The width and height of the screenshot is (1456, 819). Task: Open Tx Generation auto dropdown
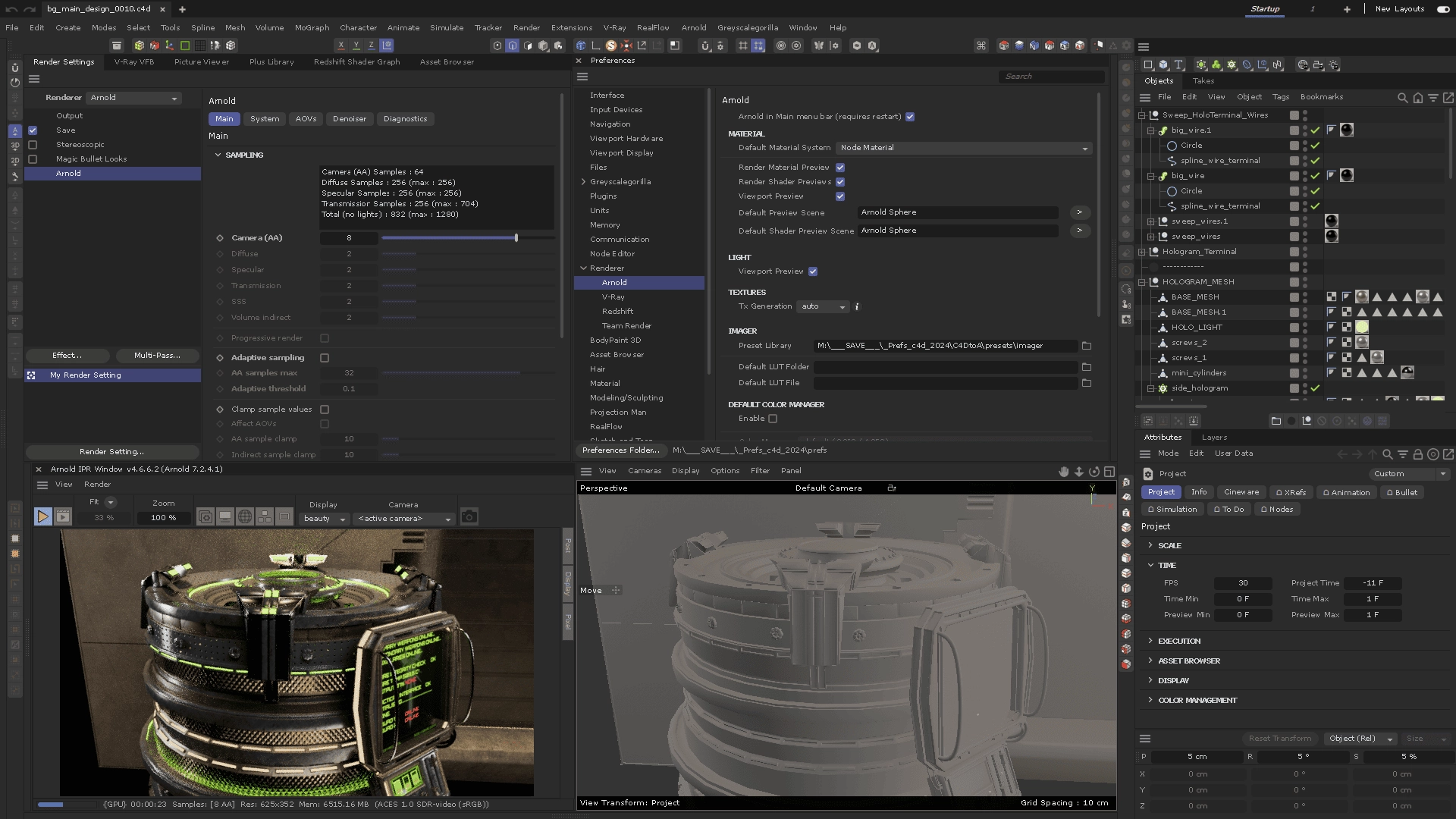(822, 307)
